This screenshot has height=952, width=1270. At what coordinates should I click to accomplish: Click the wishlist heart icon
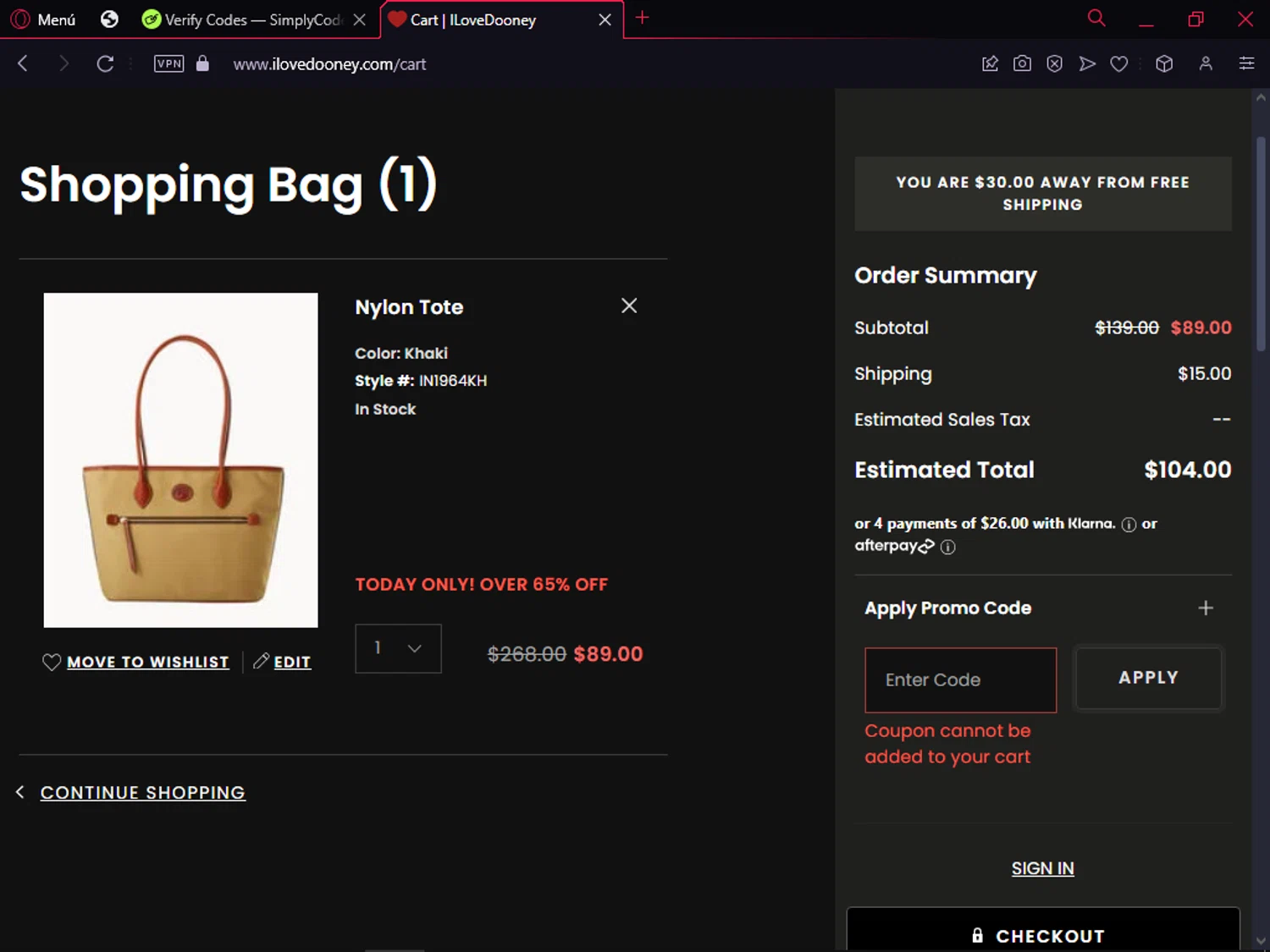(52, 662)
